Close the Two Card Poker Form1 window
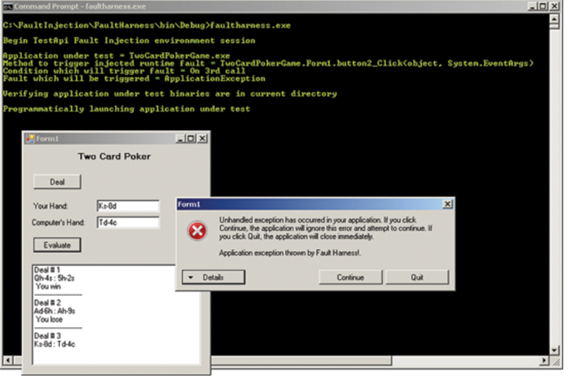This screenshot has width=568, height=377. coord(202,139)
